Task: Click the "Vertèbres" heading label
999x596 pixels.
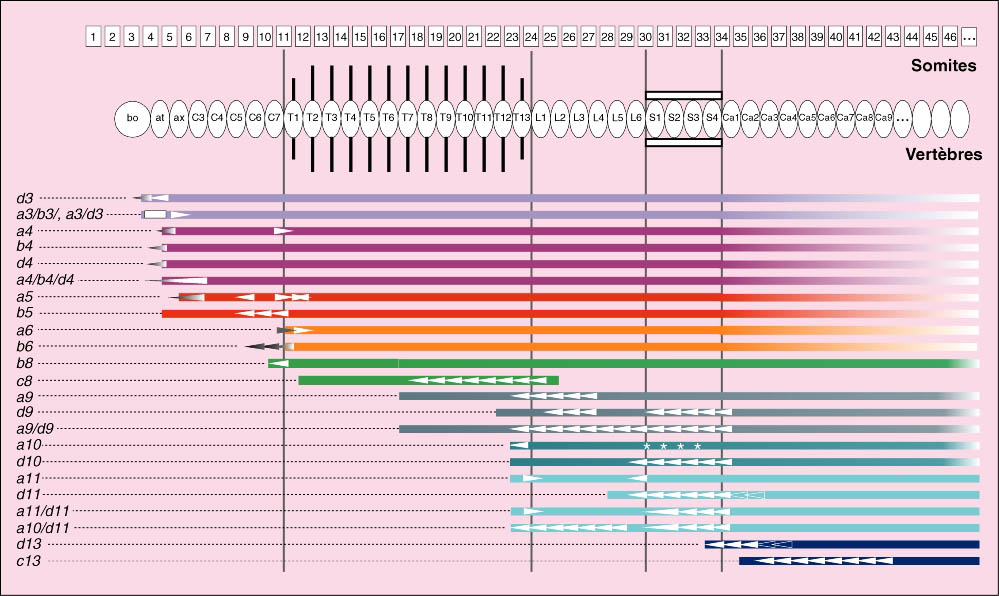Action: point(943,155)
